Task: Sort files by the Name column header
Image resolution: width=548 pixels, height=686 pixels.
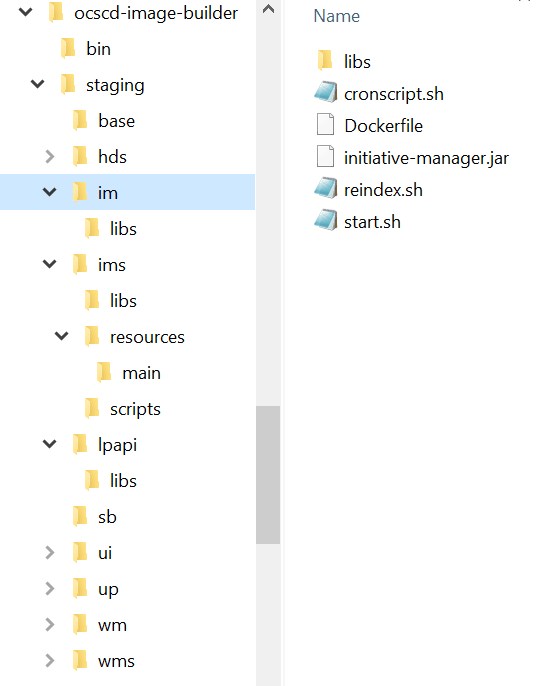Action: (337, 16)
